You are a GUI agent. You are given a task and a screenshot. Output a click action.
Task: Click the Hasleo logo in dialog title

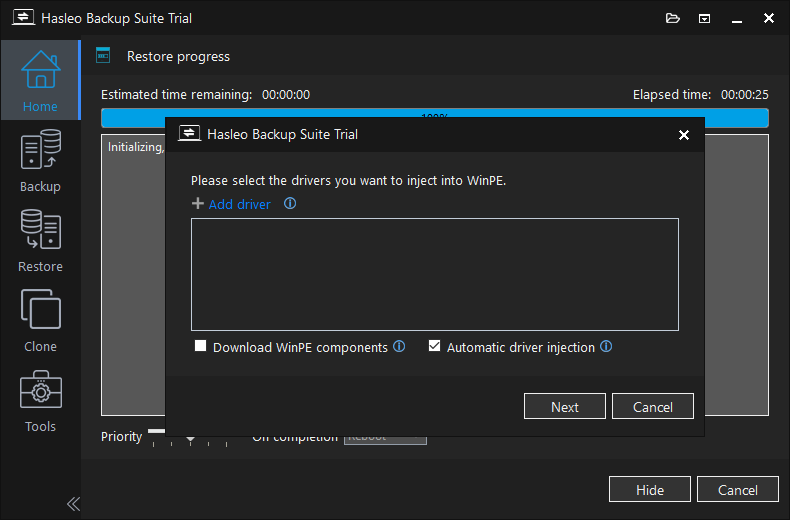189,134
